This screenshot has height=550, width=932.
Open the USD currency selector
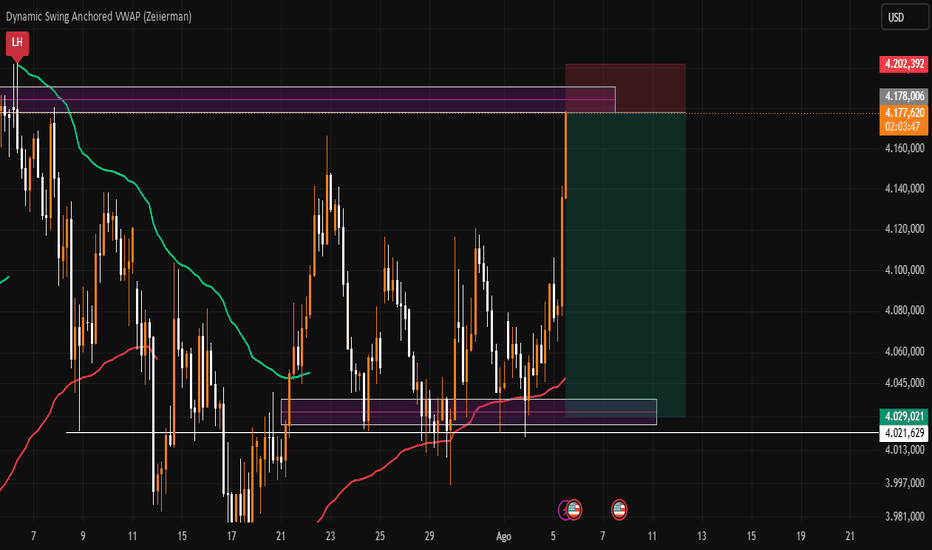click(x=903, y=17)
